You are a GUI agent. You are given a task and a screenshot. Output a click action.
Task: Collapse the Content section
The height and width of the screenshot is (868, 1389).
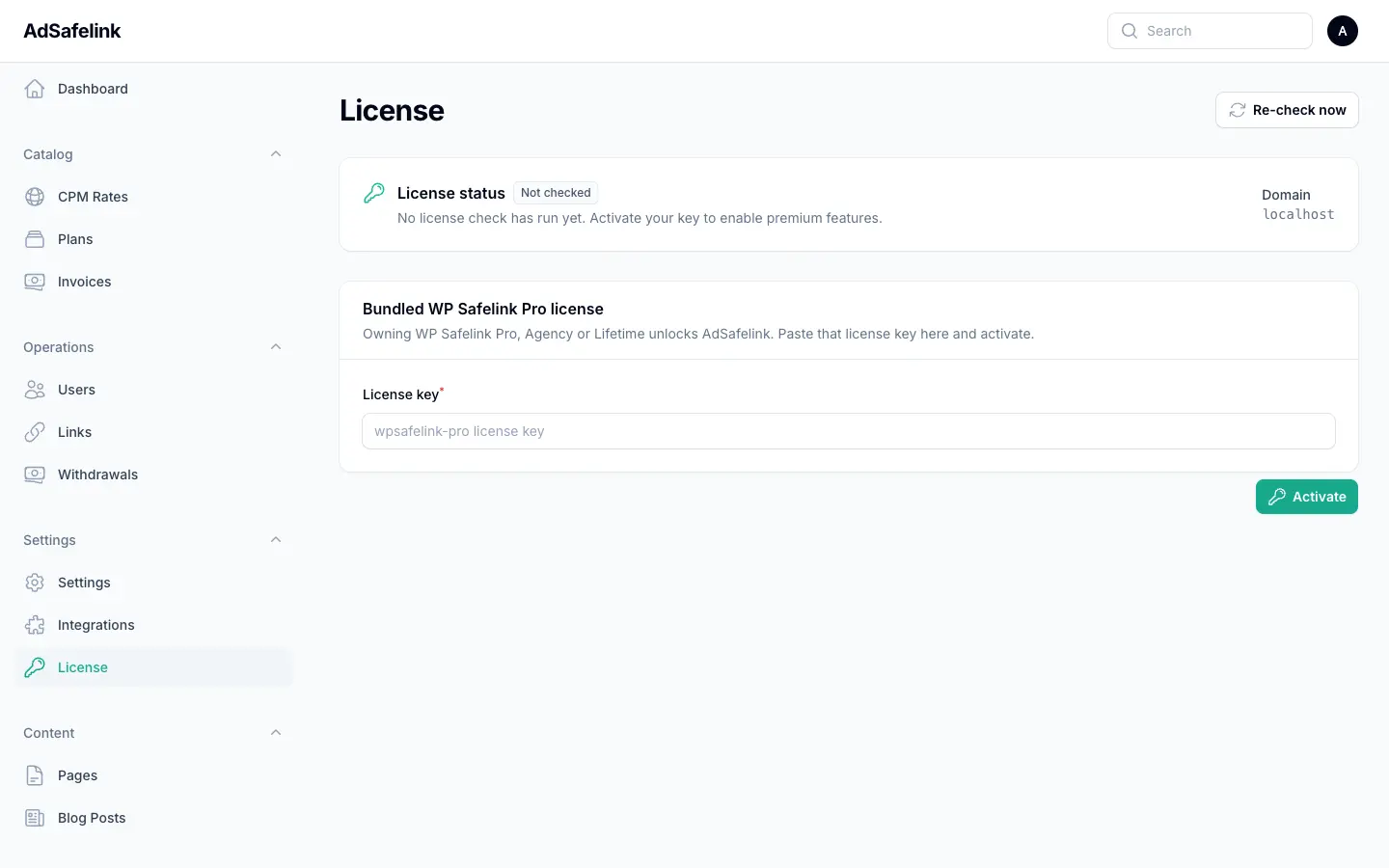click(276, 733)
